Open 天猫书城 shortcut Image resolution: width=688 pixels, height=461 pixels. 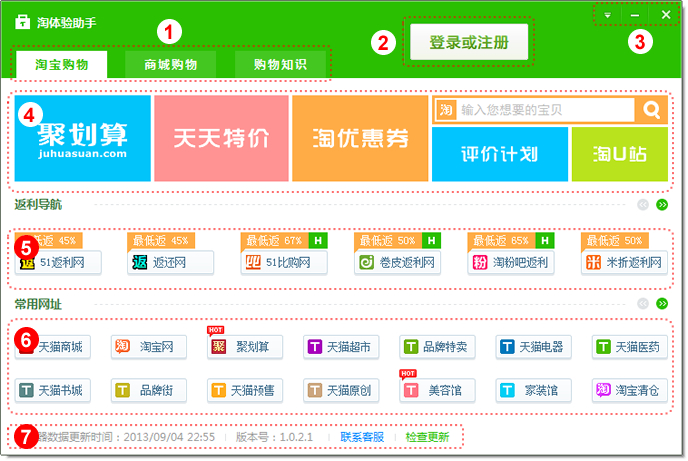(x=53, y=390)
